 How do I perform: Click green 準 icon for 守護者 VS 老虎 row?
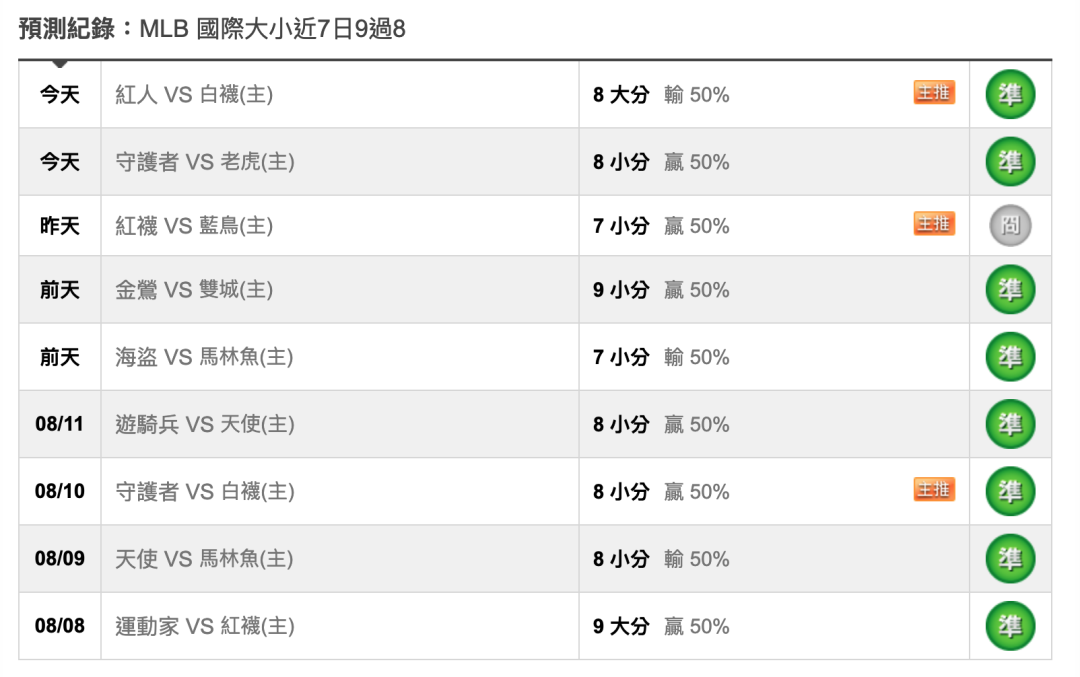[1010, 162]
